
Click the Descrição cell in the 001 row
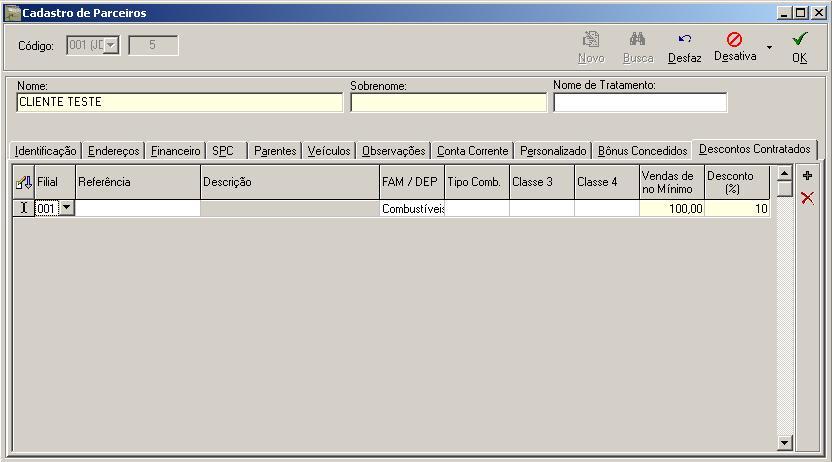290,208
